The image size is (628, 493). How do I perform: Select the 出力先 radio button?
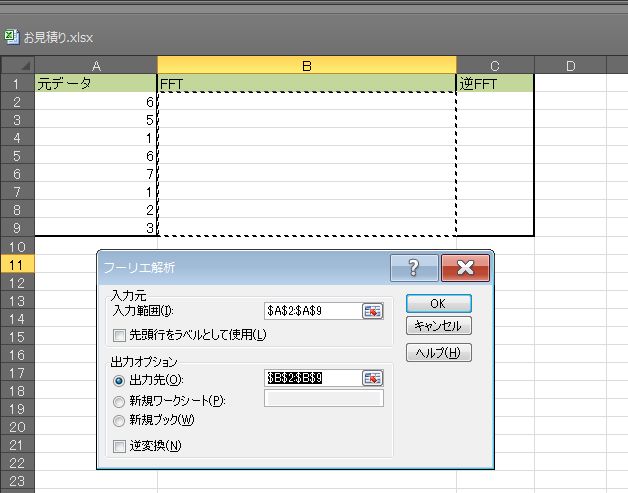coord(120,379)
